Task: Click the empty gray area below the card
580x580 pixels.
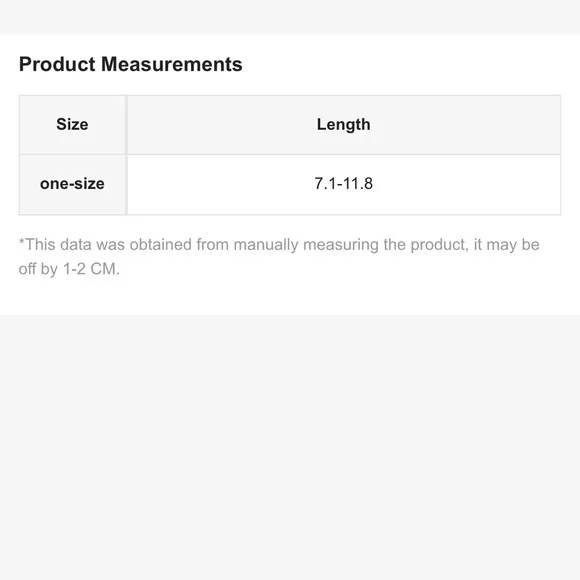Action: pos(290,448)
